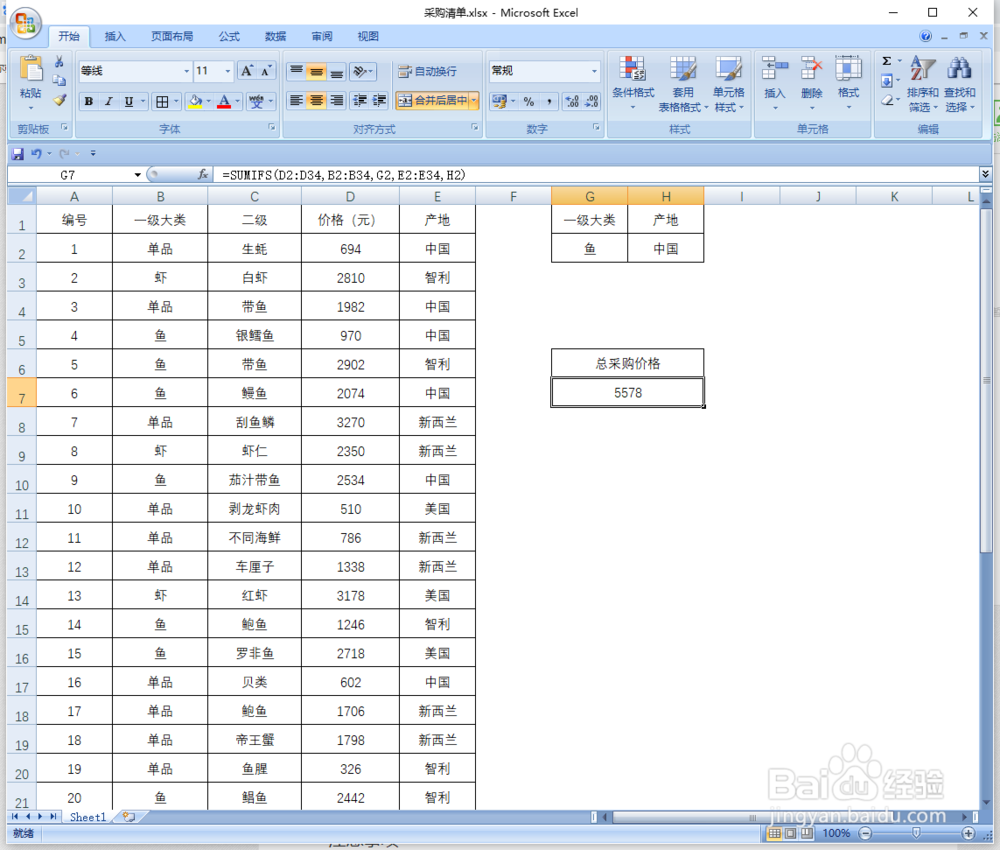1000x850 pixels.
Task: Align text to top
Action: click(297, 71)
